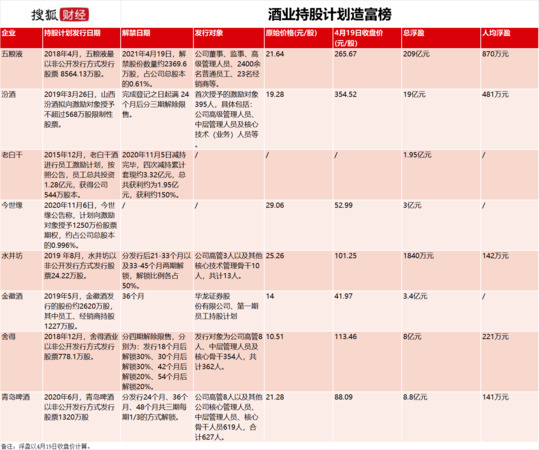This screenshot has width=539, height=450.
Task: Click original price 19.28 for 汾酒
Action: click(275, 94)
